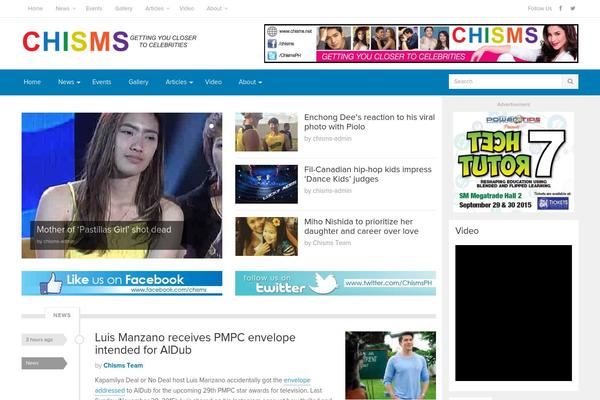Screen dimensions: 600x400
Task: Click the Luis Manzano article photo
Action: 390,366
